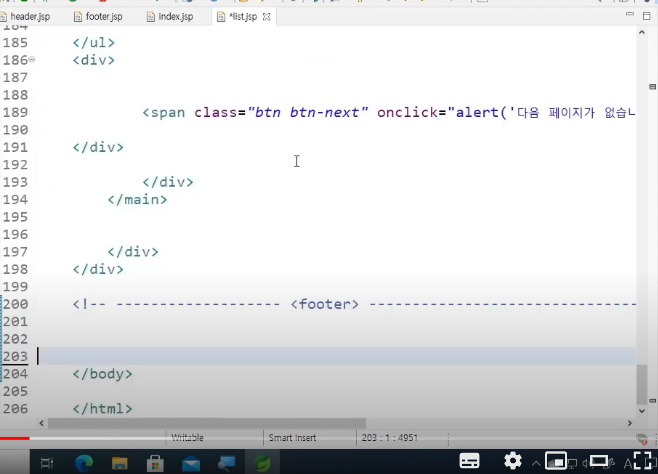Viewport: 658px width, 474px height.
Task: Open Microsoft Store from the taskbar
Action: (x=155, y=463)
